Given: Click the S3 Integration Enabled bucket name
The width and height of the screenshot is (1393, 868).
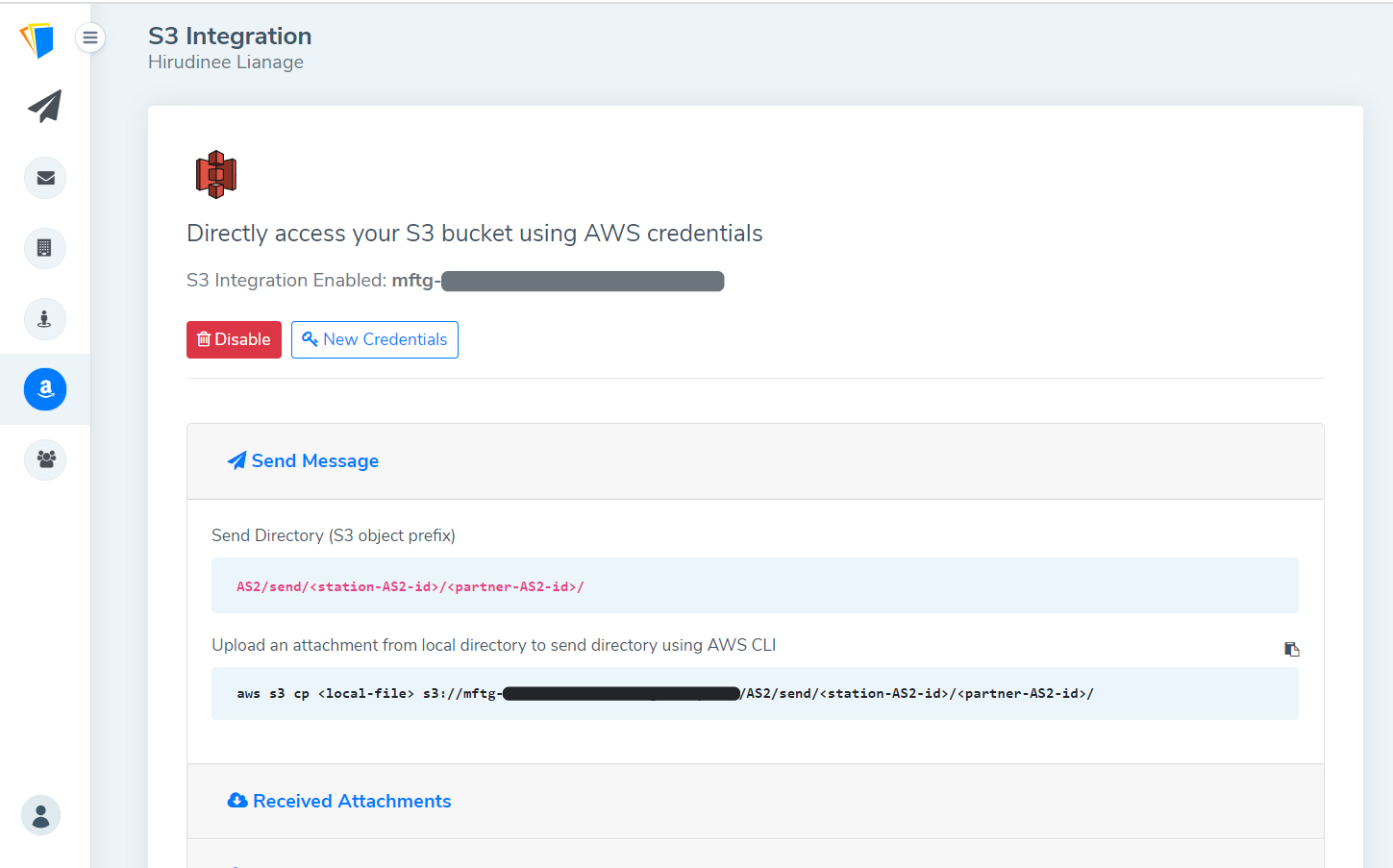Looking at the screenshot, I should 558,281.
